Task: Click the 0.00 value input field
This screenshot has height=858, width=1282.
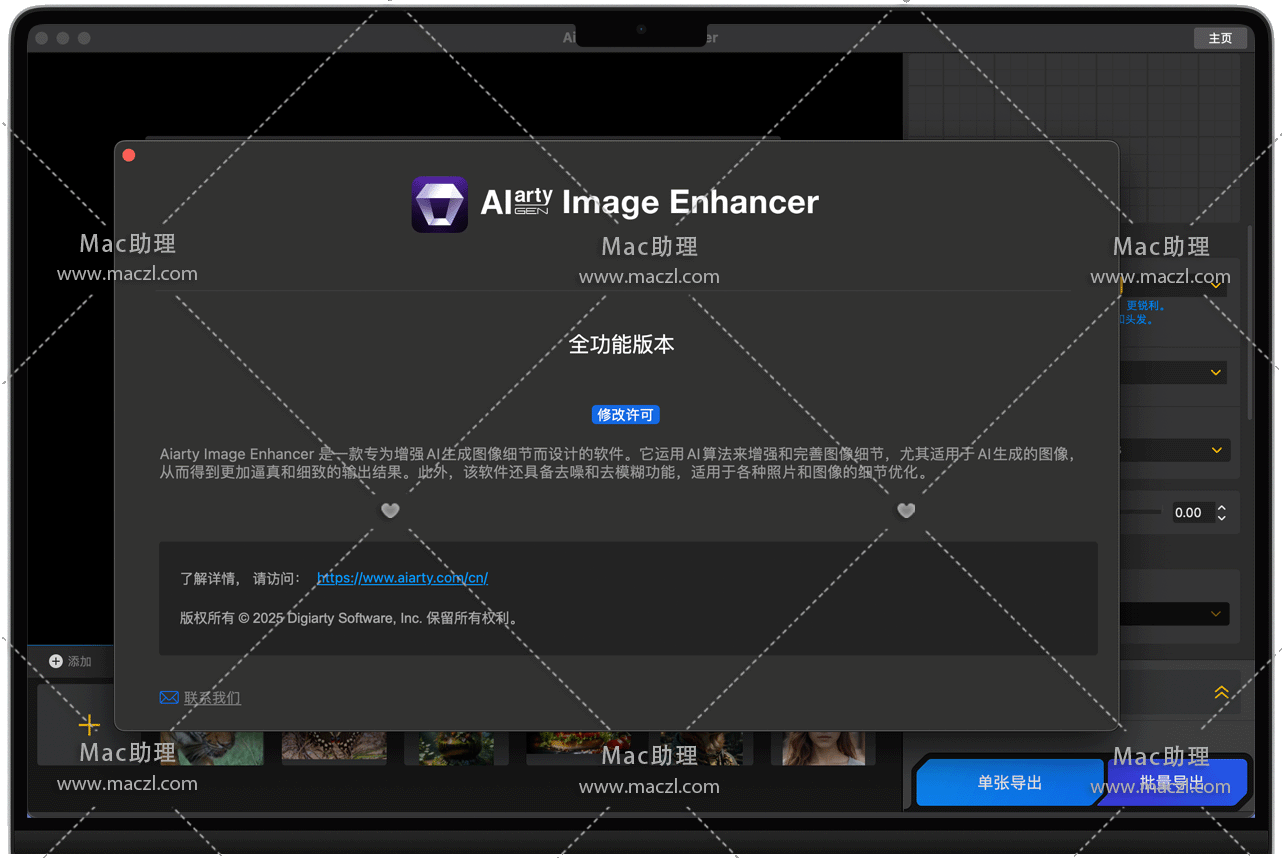Action: click(1193, 513)
